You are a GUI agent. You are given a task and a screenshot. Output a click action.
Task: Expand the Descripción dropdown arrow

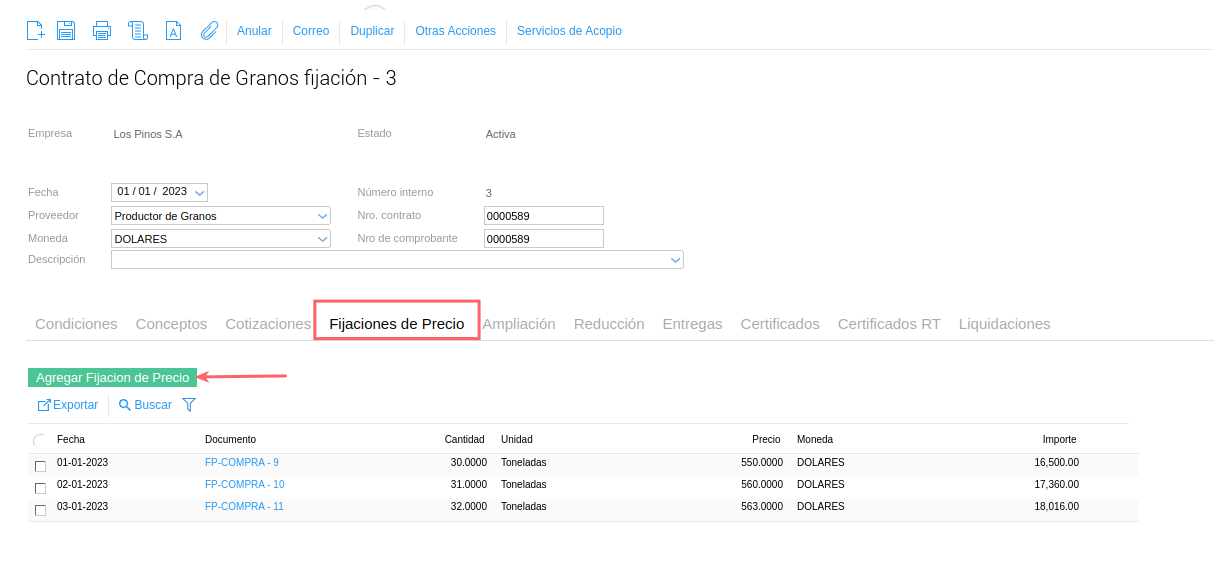click(x=675, y=260)
